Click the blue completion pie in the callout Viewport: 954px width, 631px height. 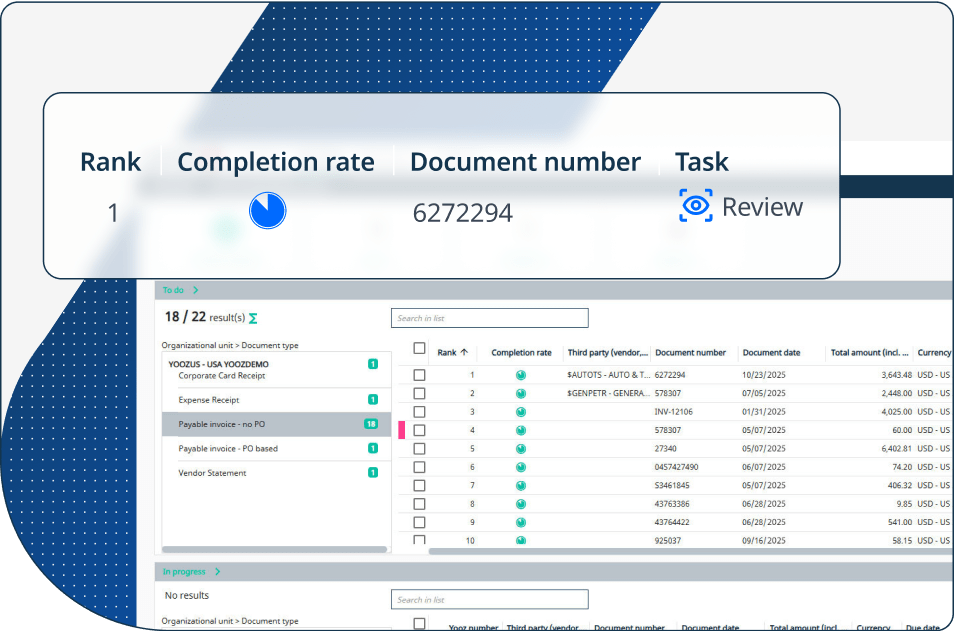point(268,211)
